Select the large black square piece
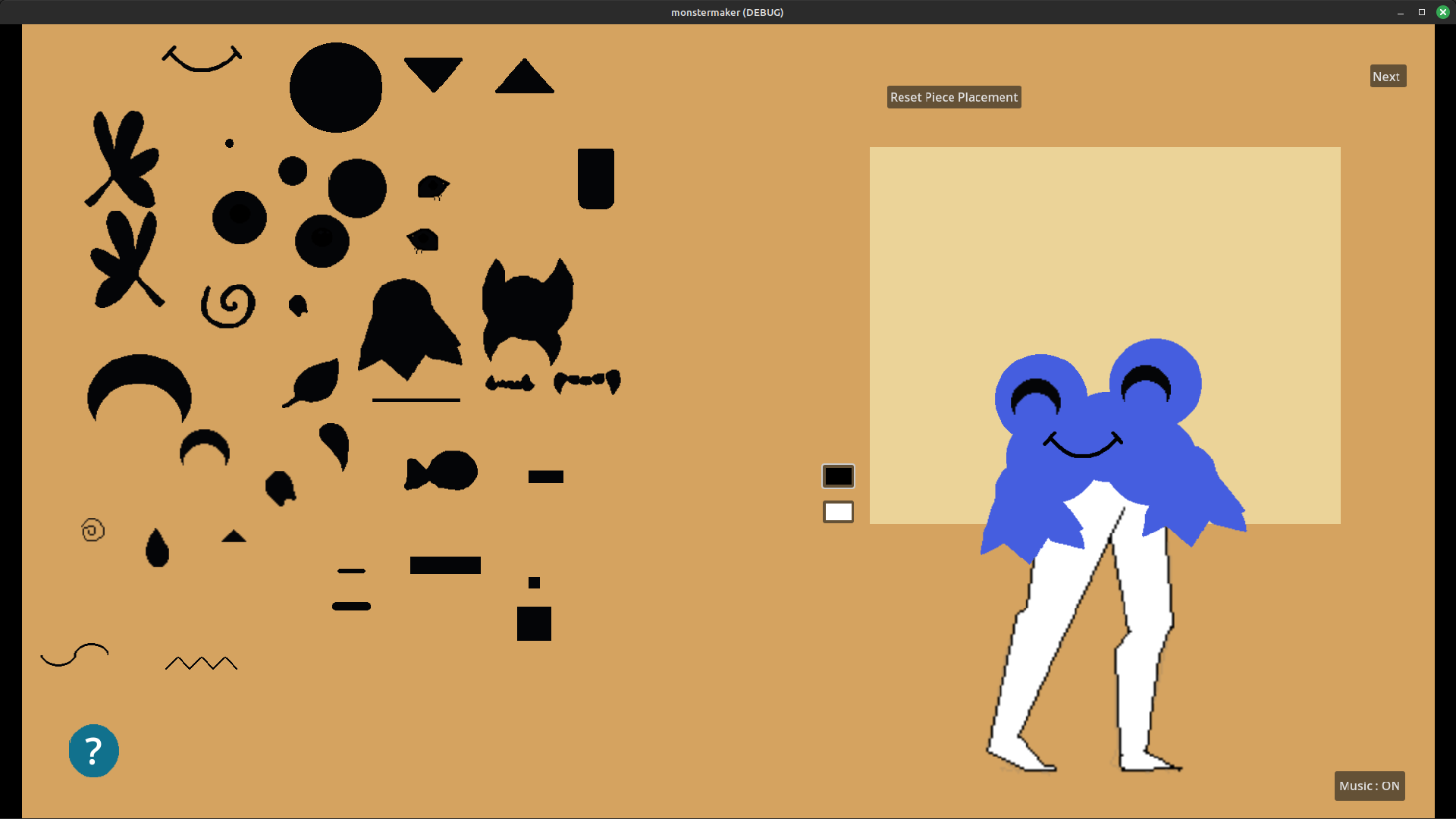Screen dimensions: 1456x819 (x=534, y=623)
